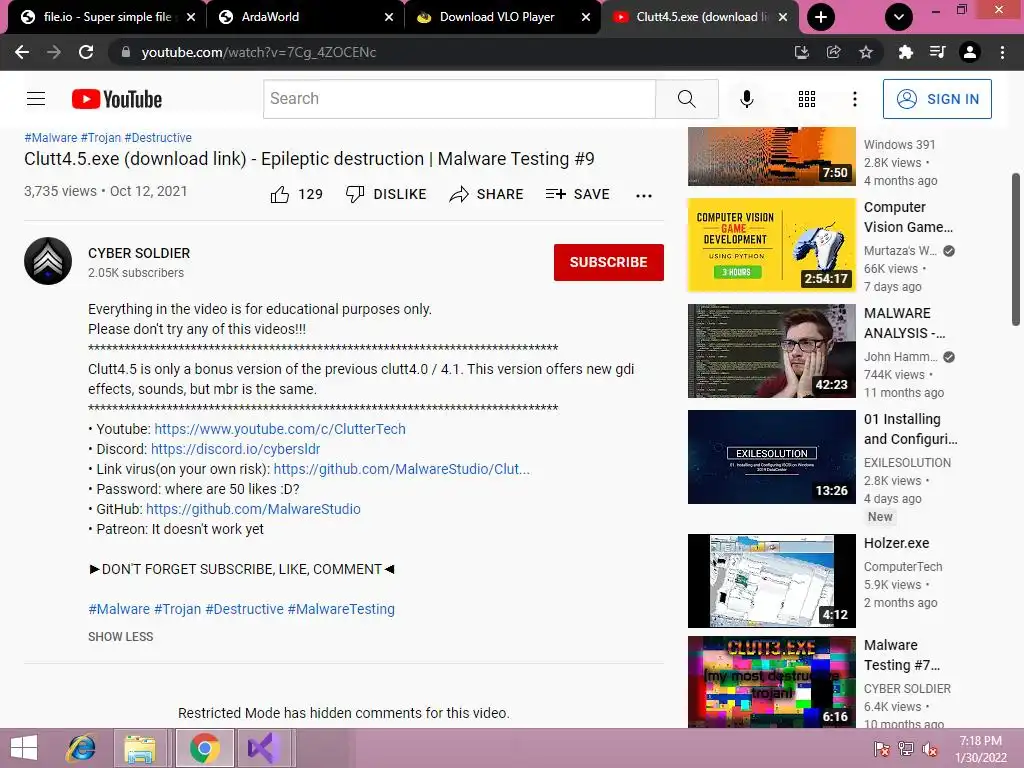
Task: Open Chrome from the taskbar
Action: [x=204, y=748]
